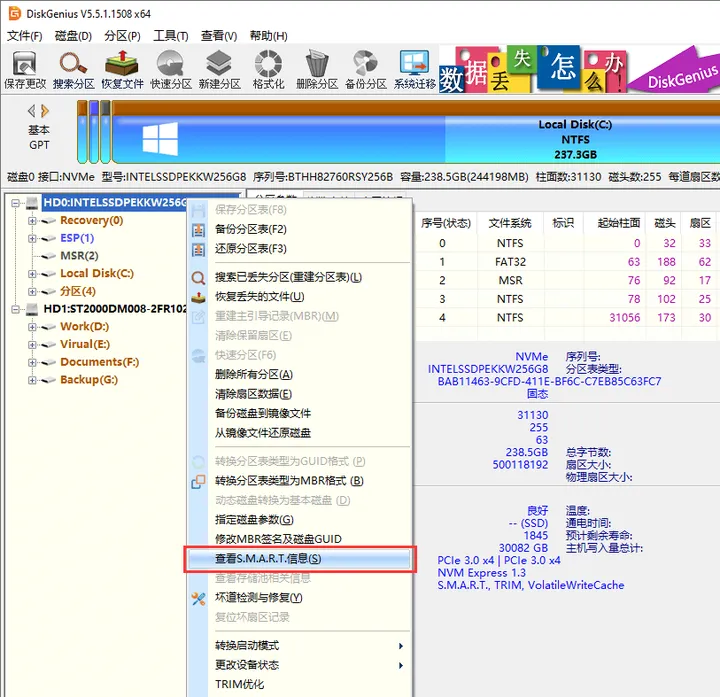Image resolution: width=720 pixels, height=697 pixels.
Task: Click the drive icon beside Work(D:)
Action: pyautogui.click(x=48, y=327)
